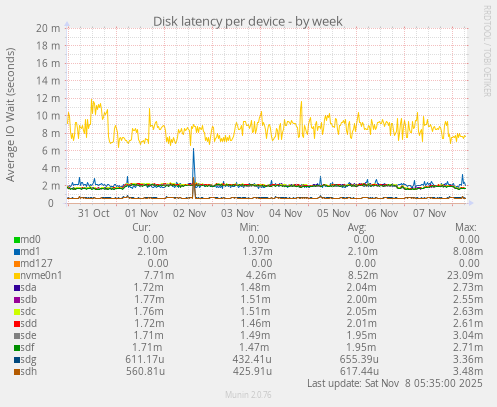Select the sdf legend label
497x407 pixels.
[28, 347]
